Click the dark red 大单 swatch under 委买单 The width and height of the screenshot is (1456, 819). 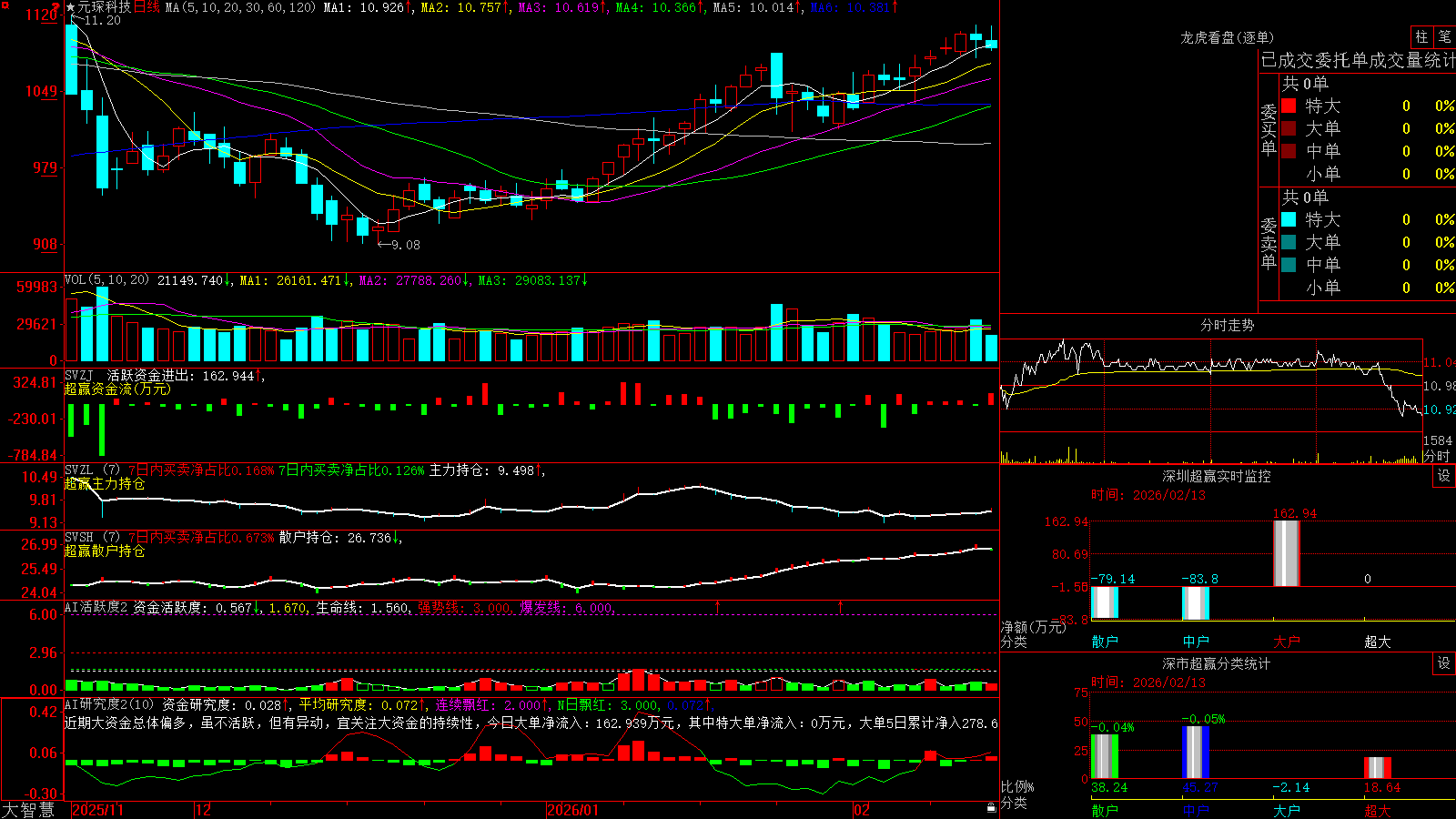click(1289, 128)
